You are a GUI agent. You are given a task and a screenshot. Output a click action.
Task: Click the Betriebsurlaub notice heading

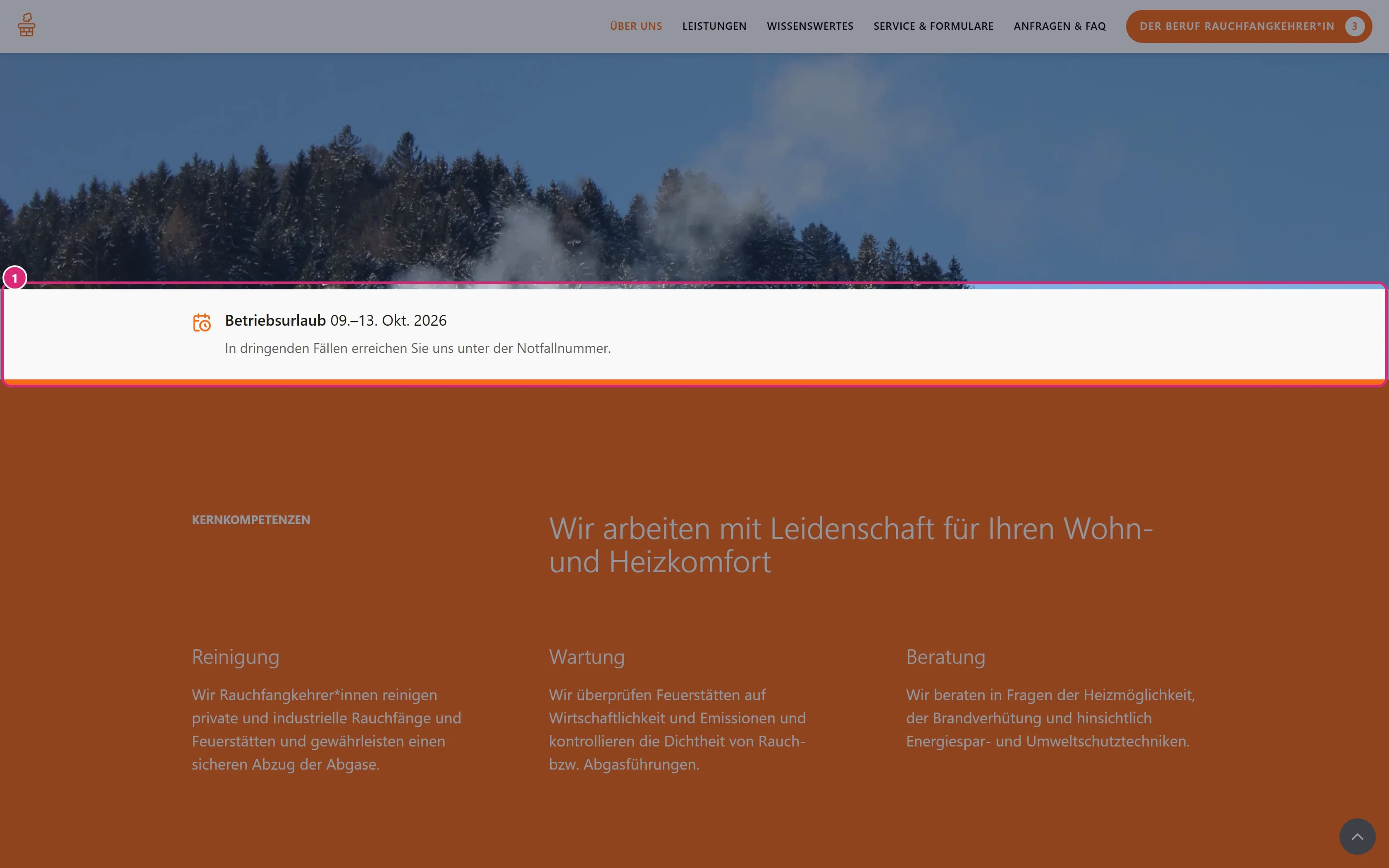click(x=336, y=320)
